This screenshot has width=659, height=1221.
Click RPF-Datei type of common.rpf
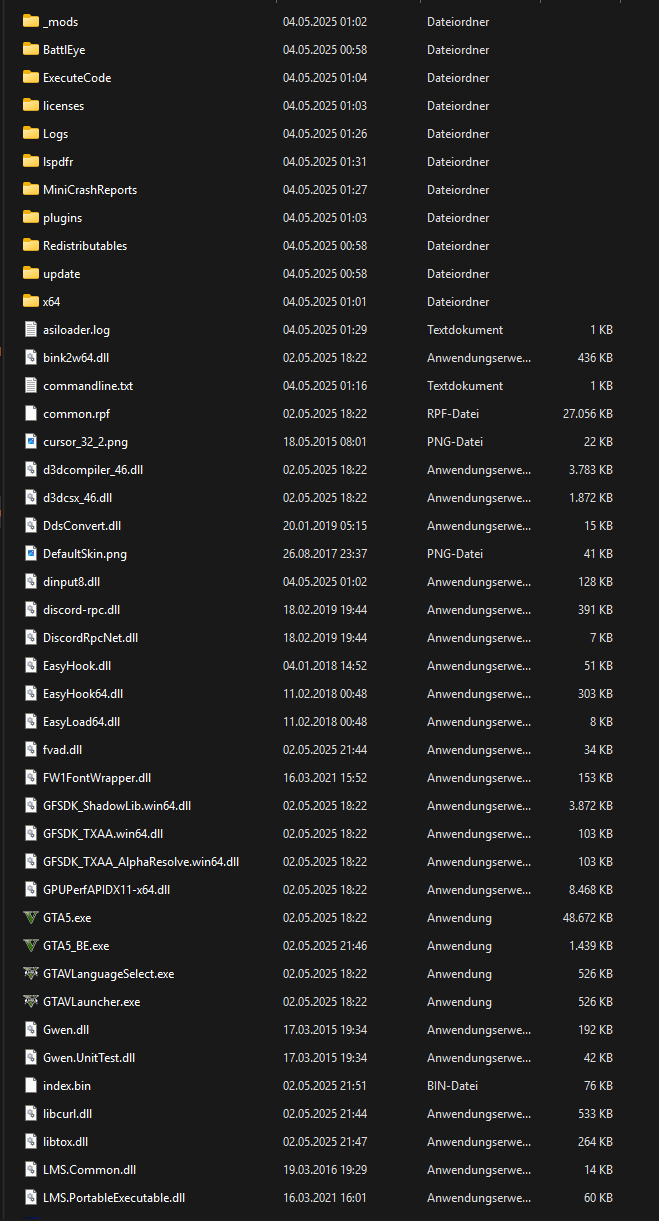(455, 413)
